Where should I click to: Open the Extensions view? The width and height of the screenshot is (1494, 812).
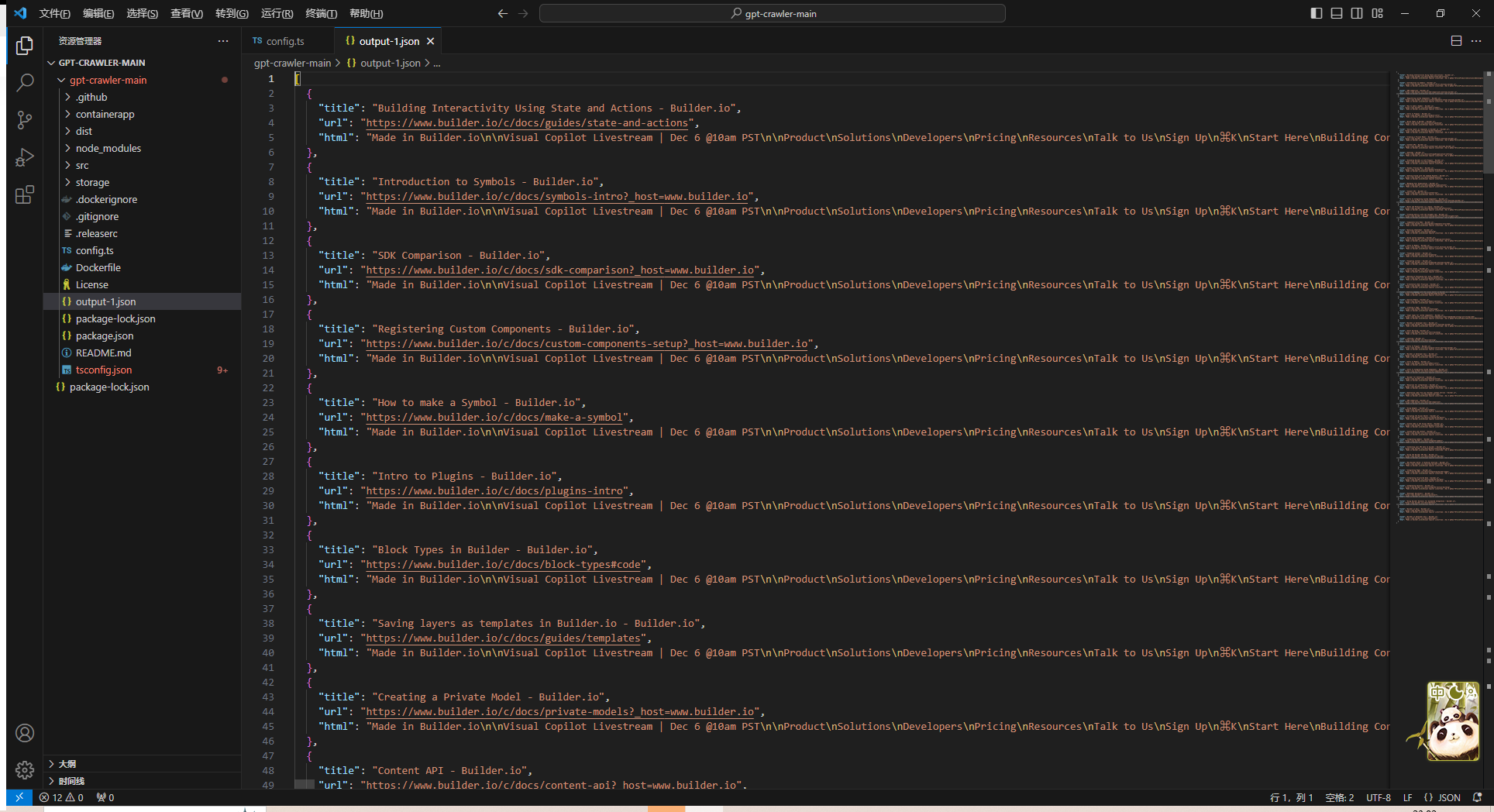tap(25, 194)
